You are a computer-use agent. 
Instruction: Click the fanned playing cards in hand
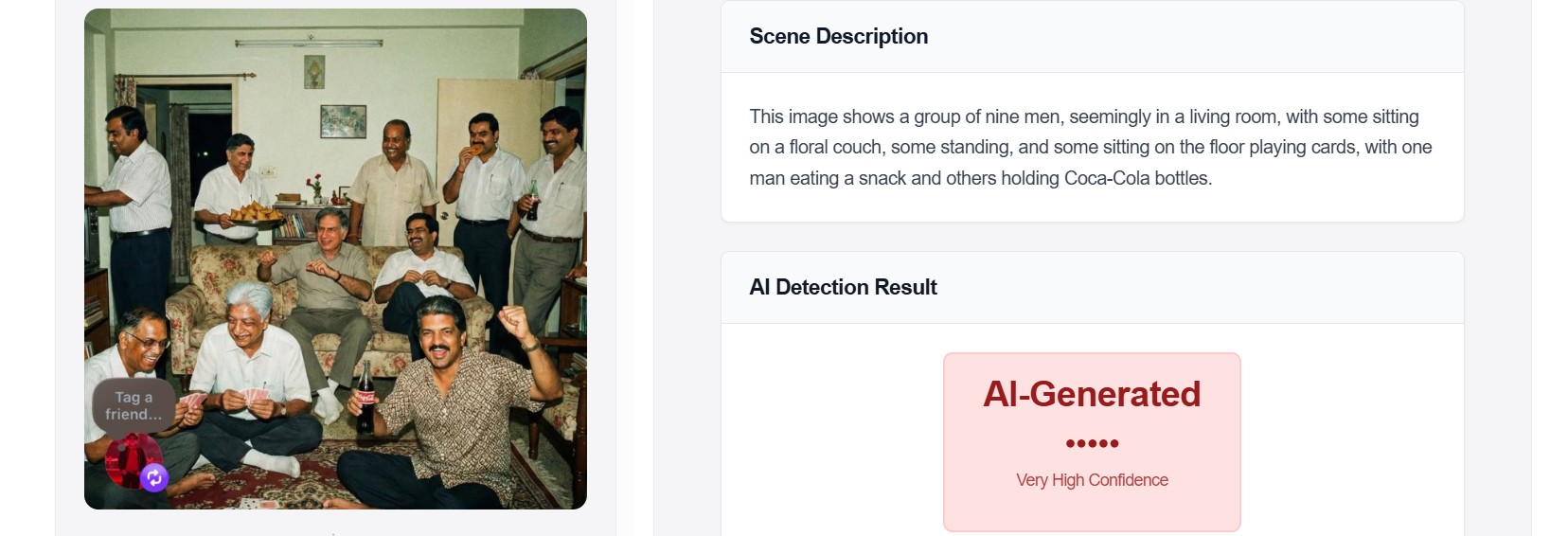pyautogui.click(x=256, y=394)
